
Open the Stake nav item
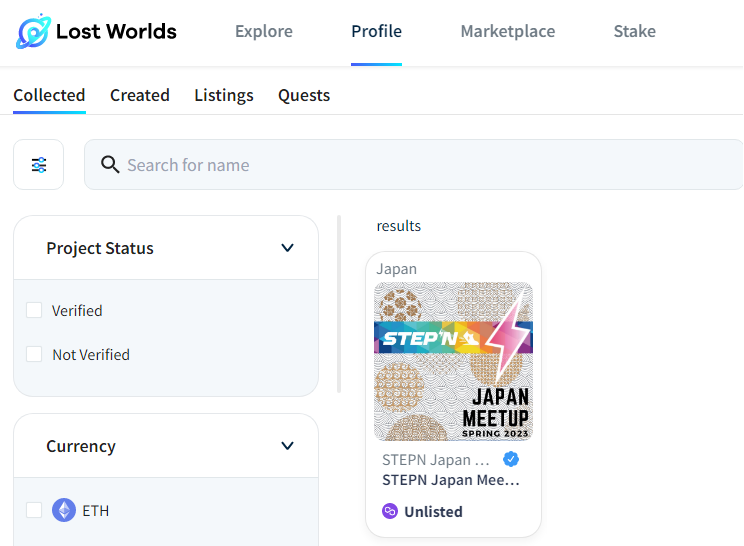[635, 31]
